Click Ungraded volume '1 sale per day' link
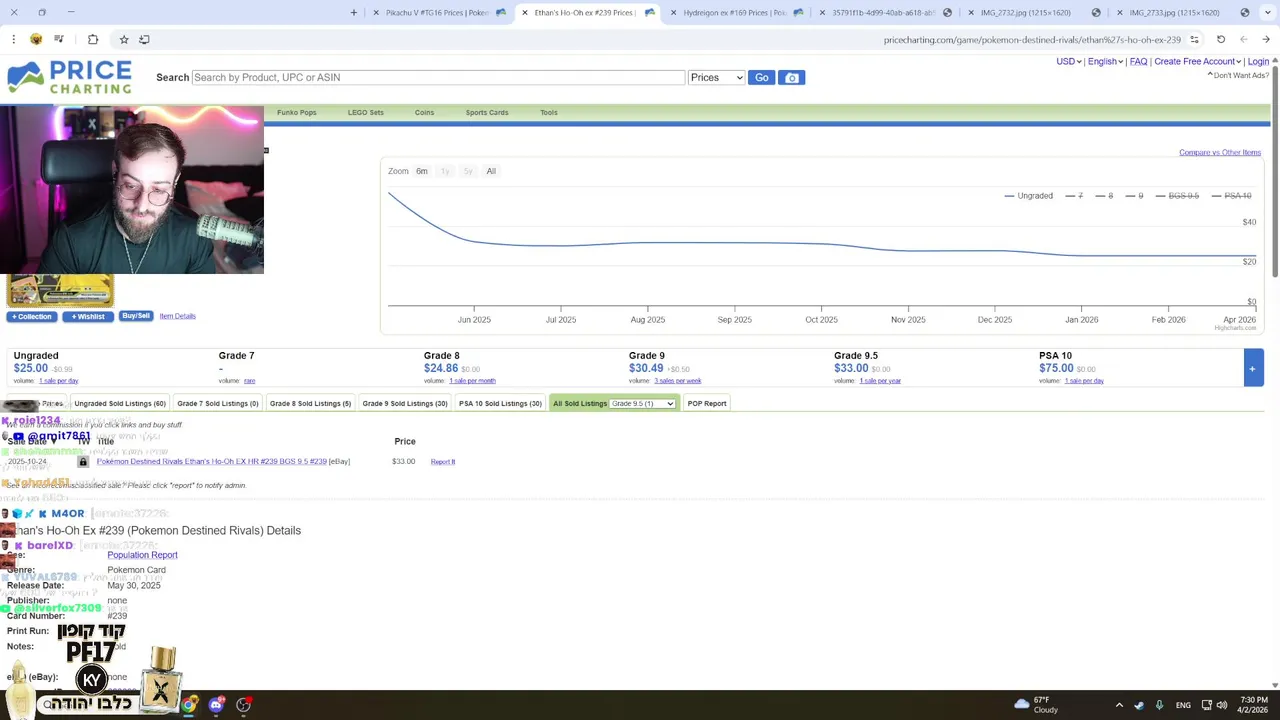The width and height of the screenshot is (1280, 720). (x=58, y=381)
